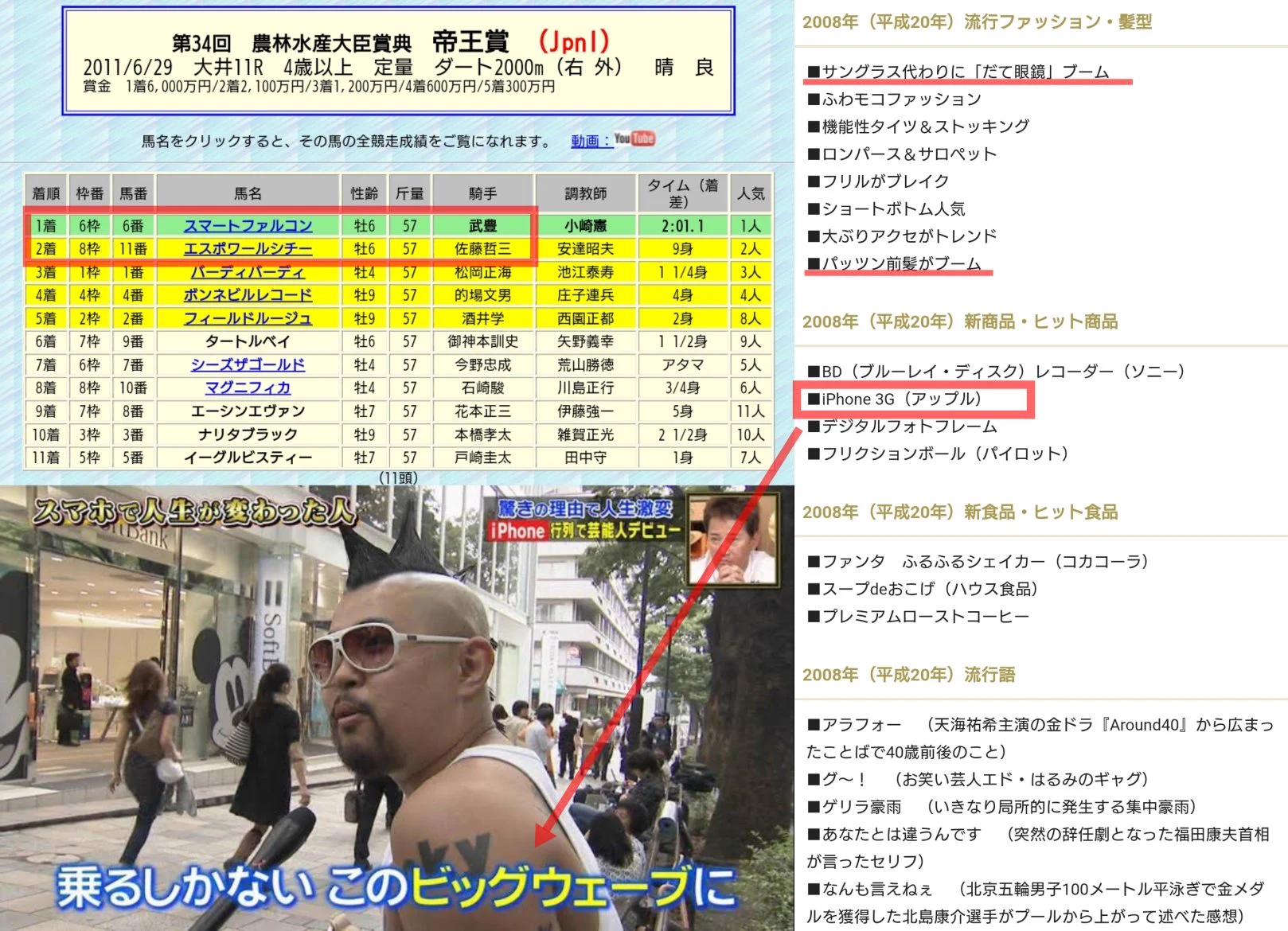1288x931 pixels.
Task: Select the アラフォー buzzword entry
Action: 1040,738
